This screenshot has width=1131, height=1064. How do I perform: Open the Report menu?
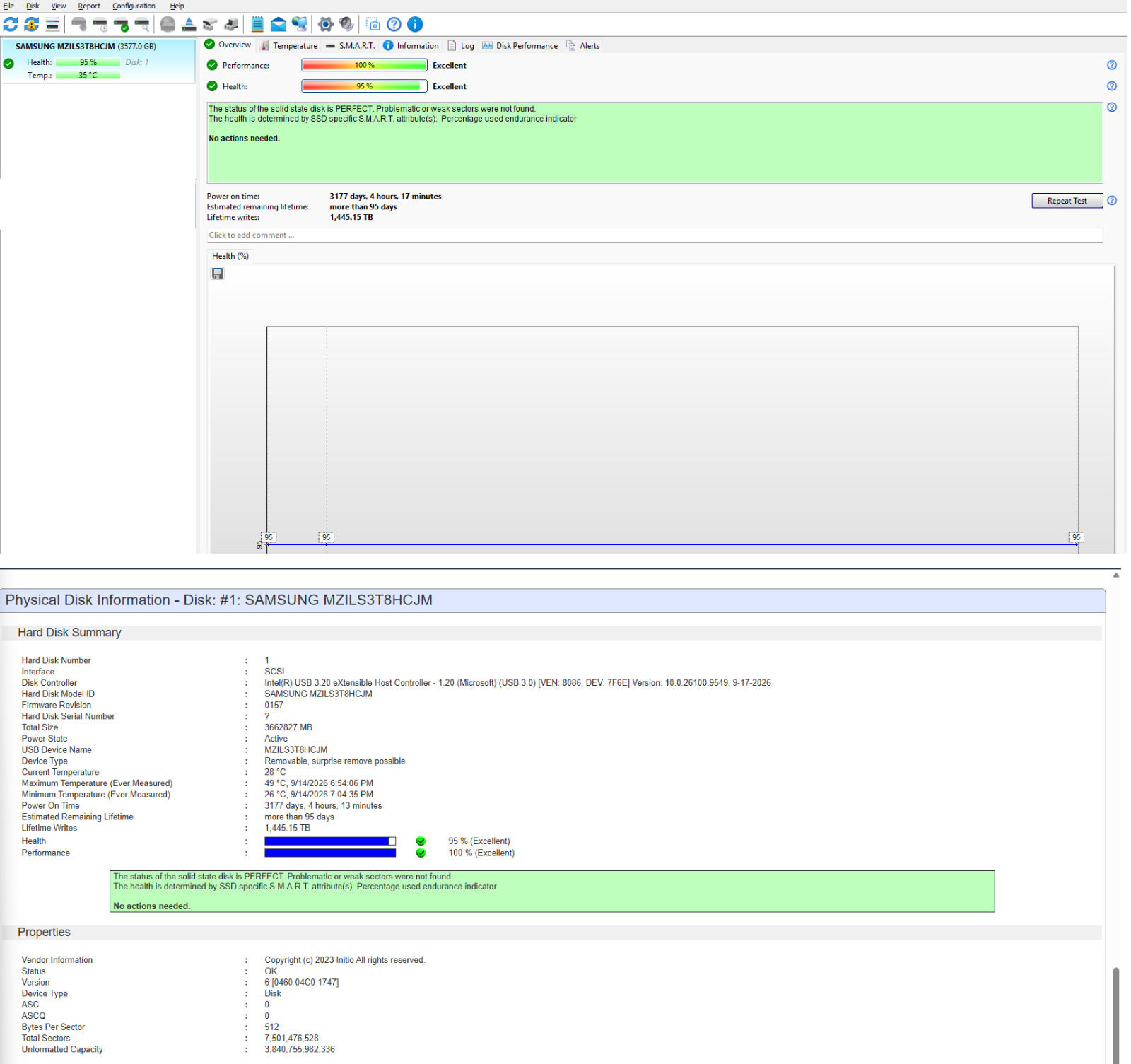(x=89, y=6)
